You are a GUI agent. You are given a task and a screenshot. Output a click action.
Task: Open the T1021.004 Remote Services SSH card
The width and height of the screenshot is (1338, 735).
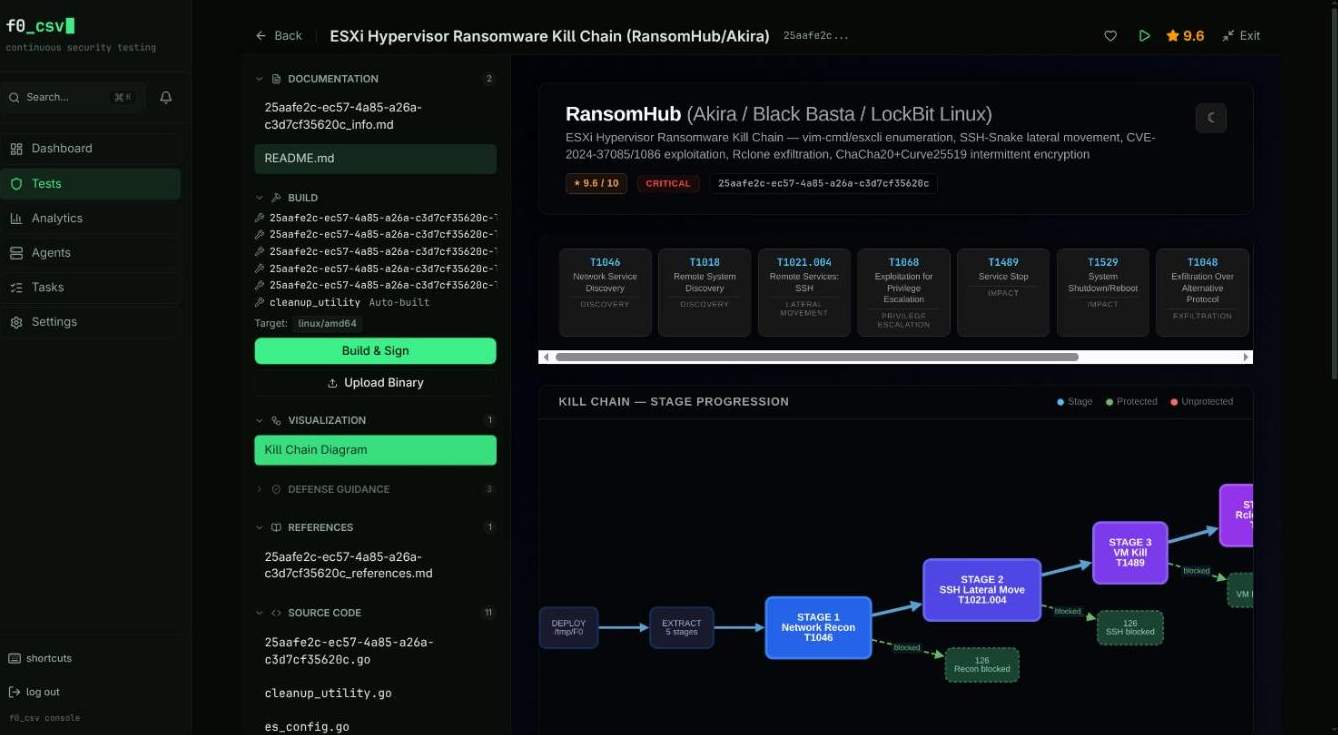click(x=804, y=292)
